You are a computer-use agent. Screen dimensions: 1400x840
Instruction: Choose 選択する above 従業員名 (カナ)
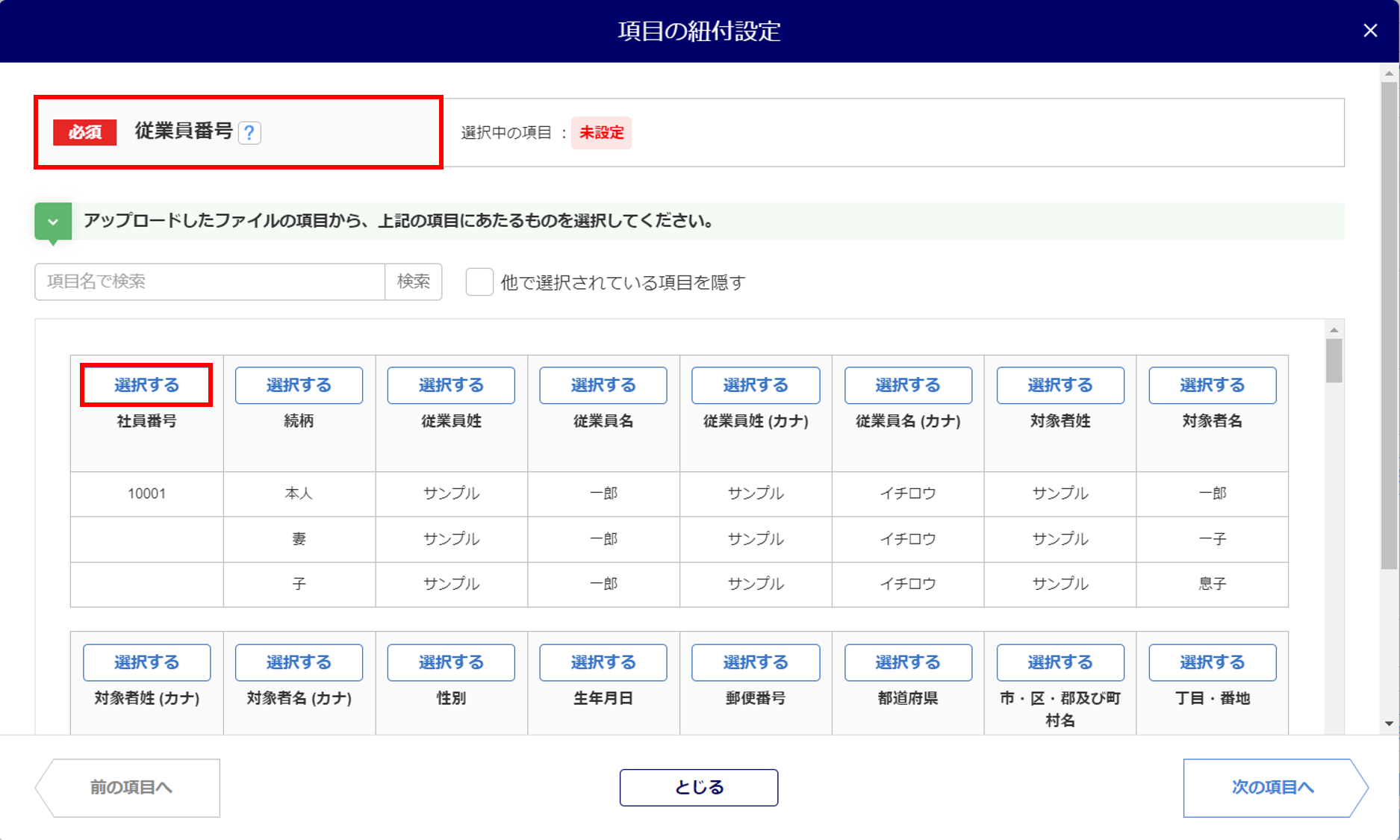pyautogui.click(x=908, y=385)
